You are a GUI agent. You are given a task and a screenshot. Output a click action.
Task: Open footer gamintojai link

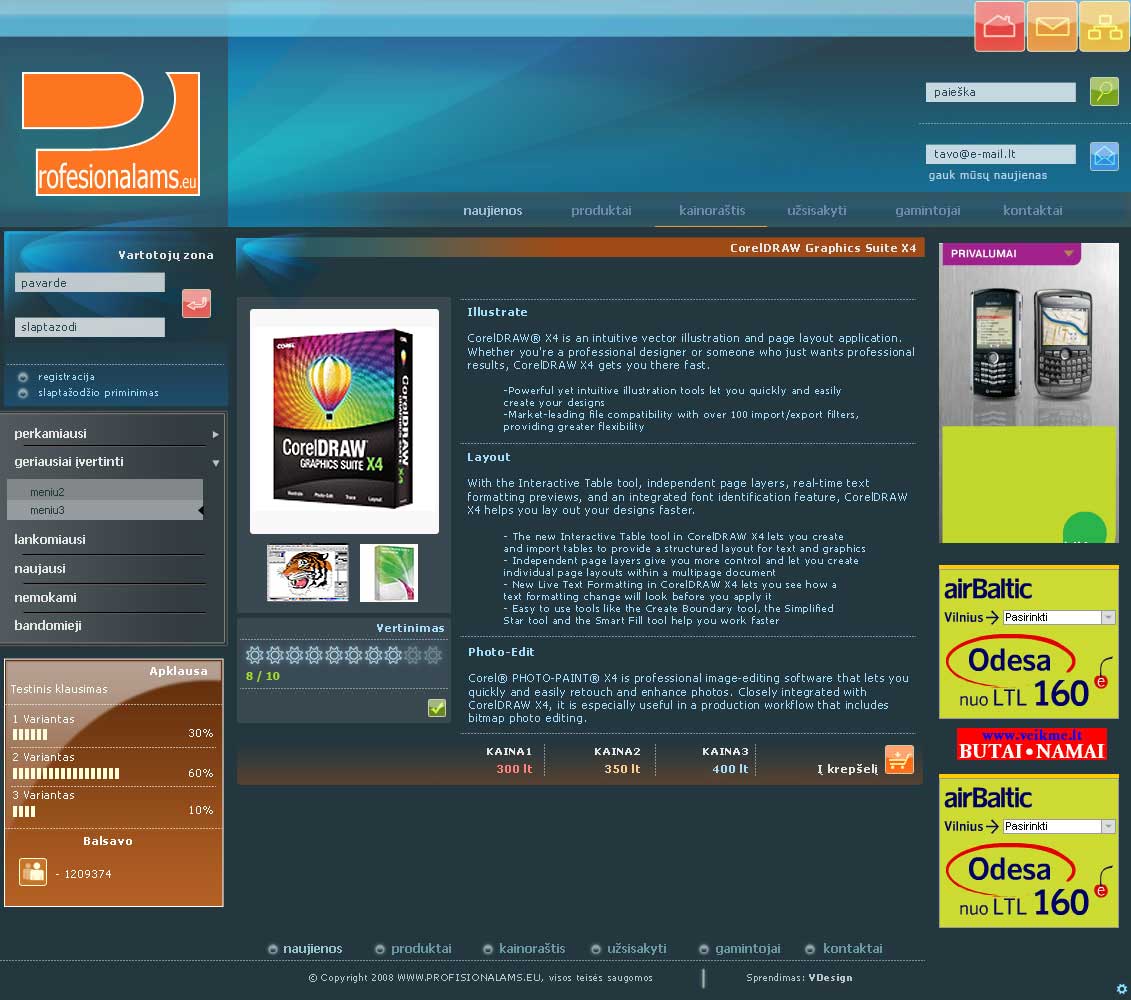tap(747, 949)
